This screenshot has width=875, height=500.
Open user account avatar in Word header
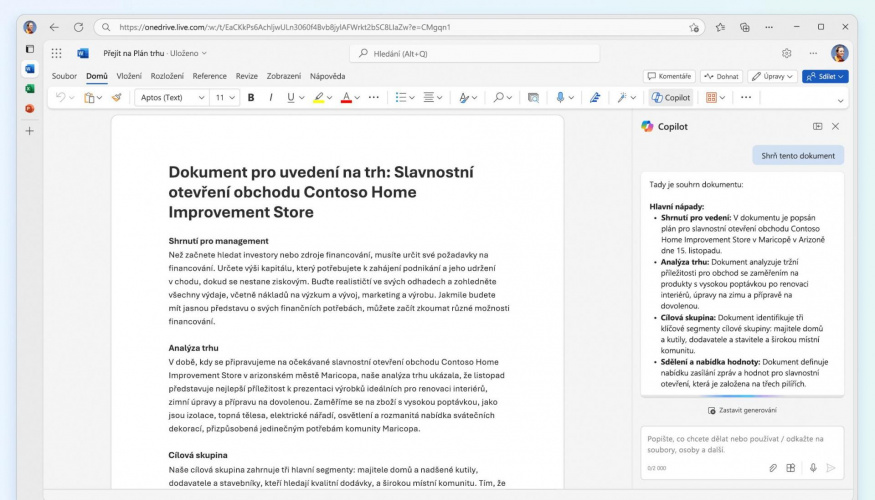point(839,53)
